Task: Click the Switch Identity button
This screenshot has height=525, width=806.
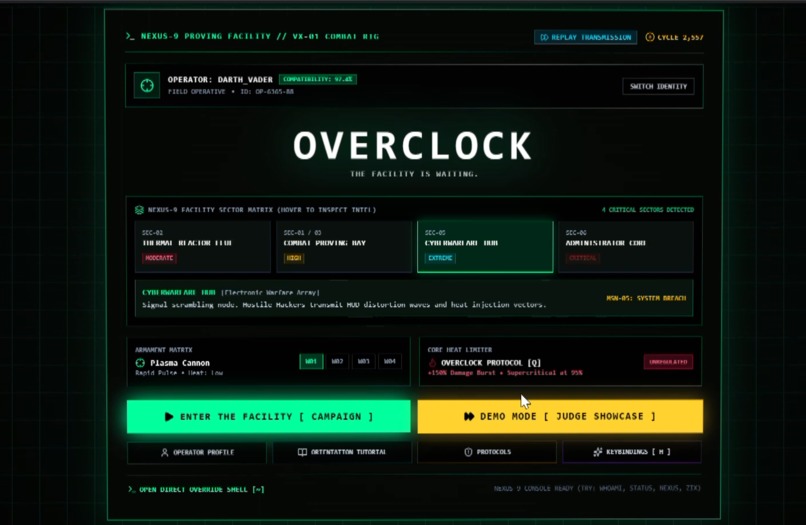Action: point(658,86)
